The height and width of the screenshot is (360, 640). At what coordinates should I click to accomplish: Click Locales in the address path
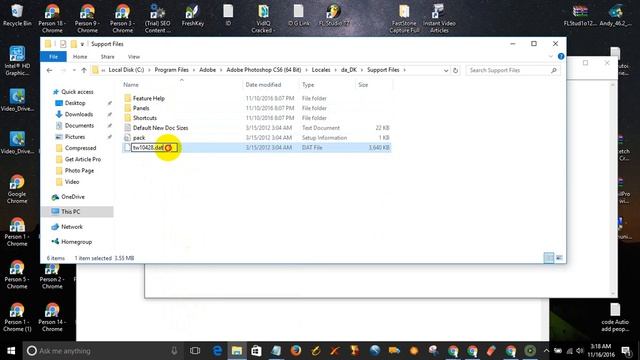point(321,70)
